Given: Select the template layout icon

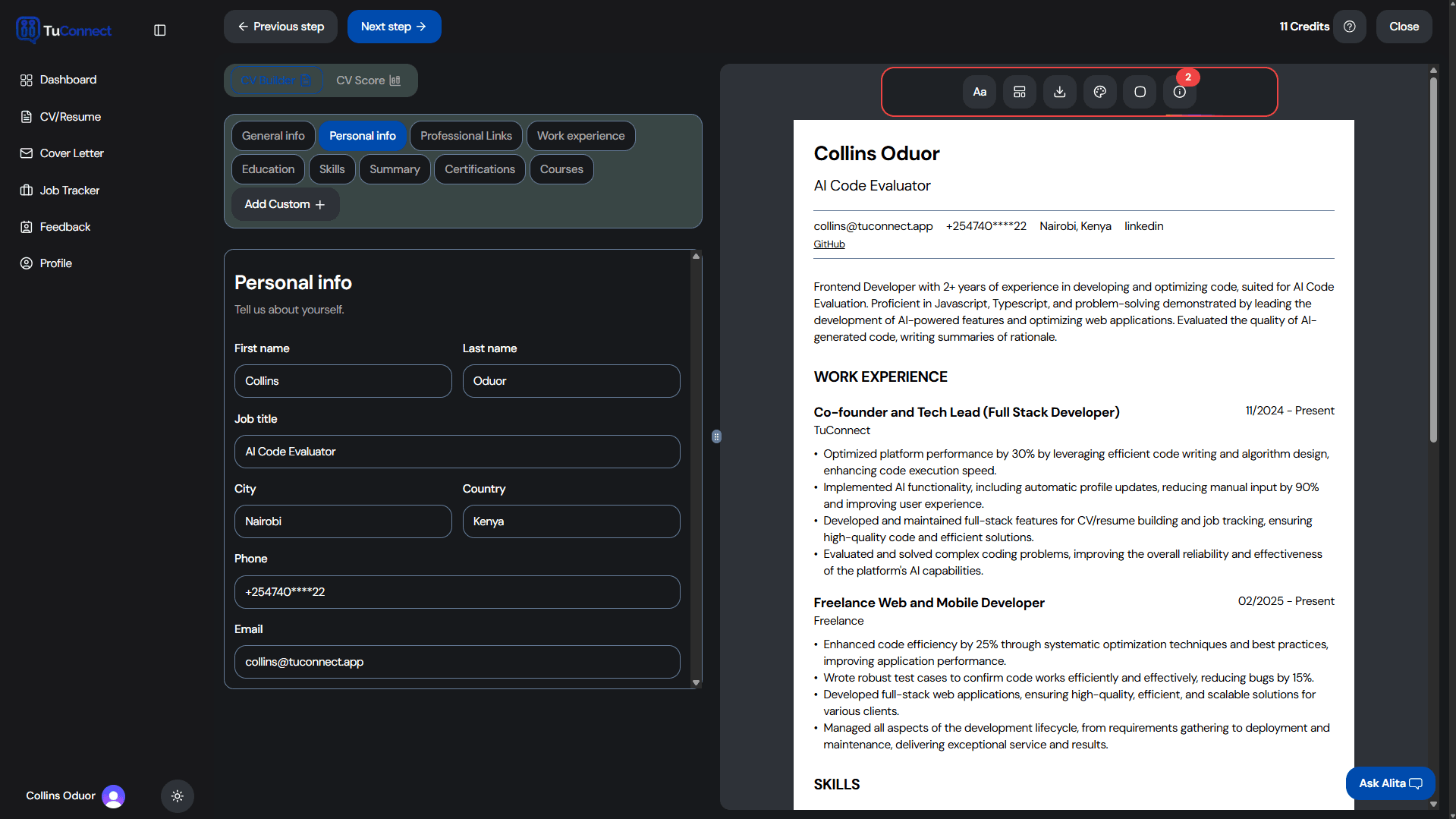Looking at the screenshot, I should pos(1019,91).
